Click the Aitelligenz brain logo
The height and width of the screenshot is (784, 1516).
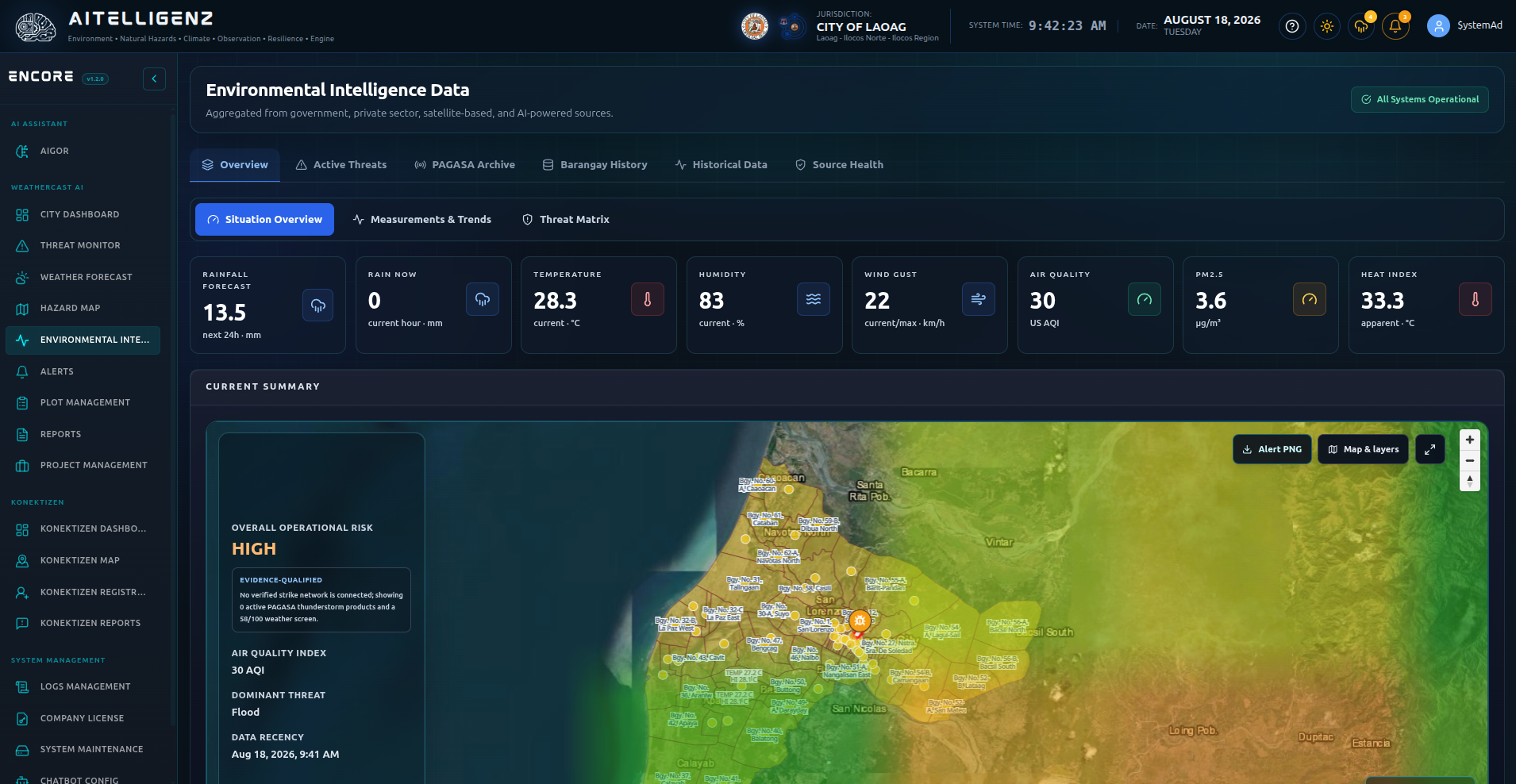pos(36,27)
